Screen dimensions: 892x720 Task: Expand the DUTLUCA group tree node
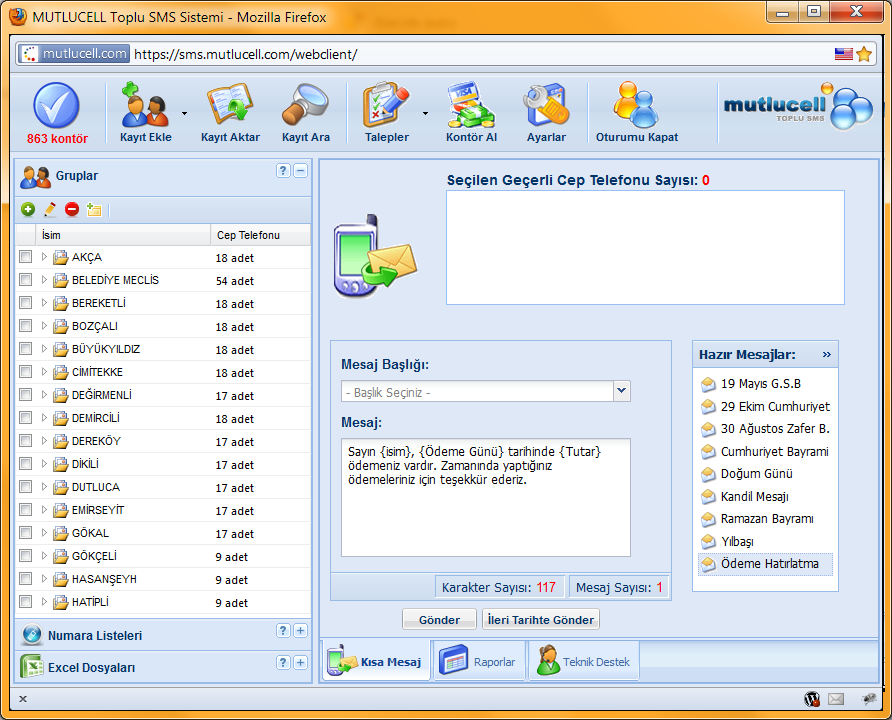tap(44, 486)
